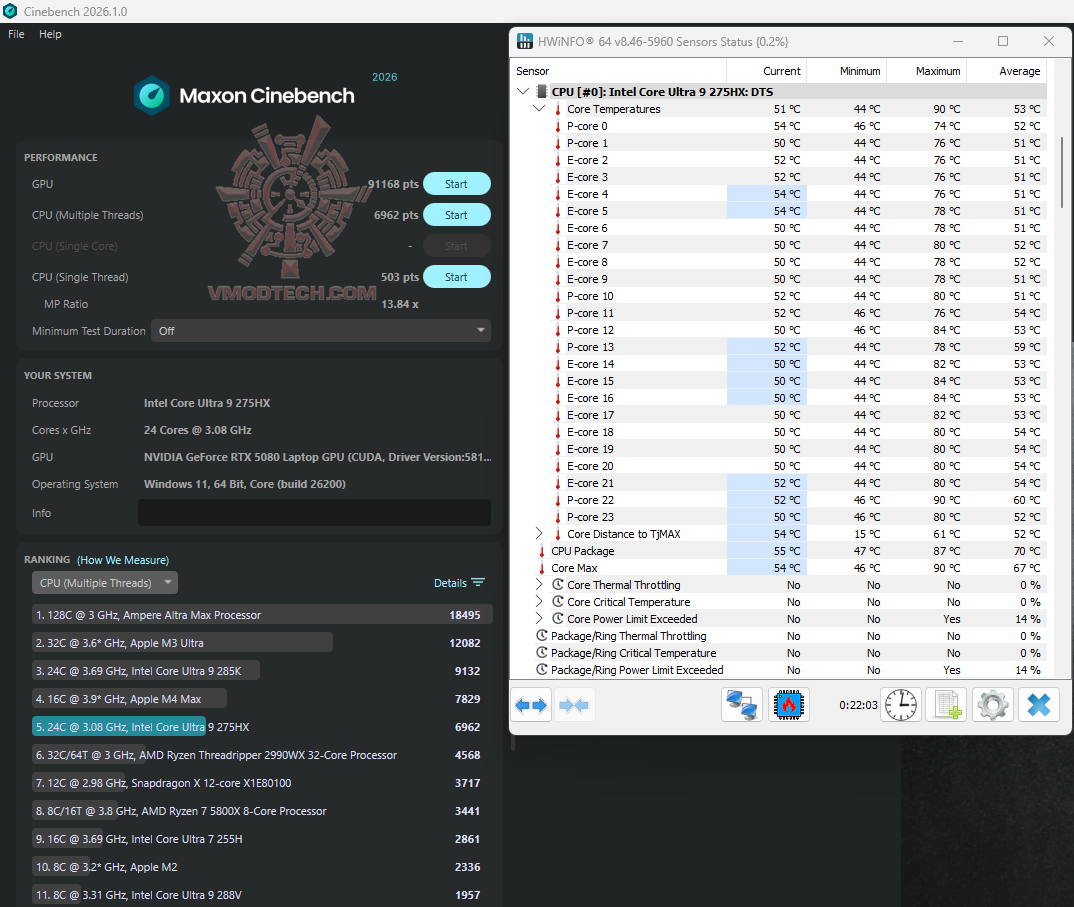The width and height of the screenshot is (1074, 907).
Task: Click the Details link in Ranking
Action: pyautogui.click(x=450, y=583)
